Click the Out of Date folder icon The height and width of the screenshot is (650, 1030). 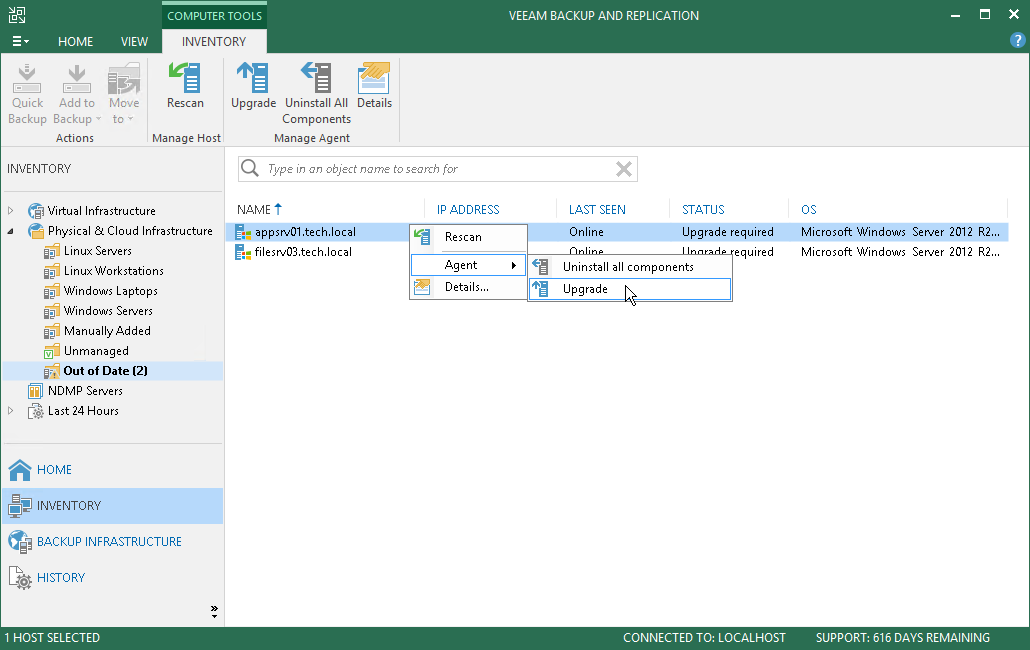coord(51,372)
